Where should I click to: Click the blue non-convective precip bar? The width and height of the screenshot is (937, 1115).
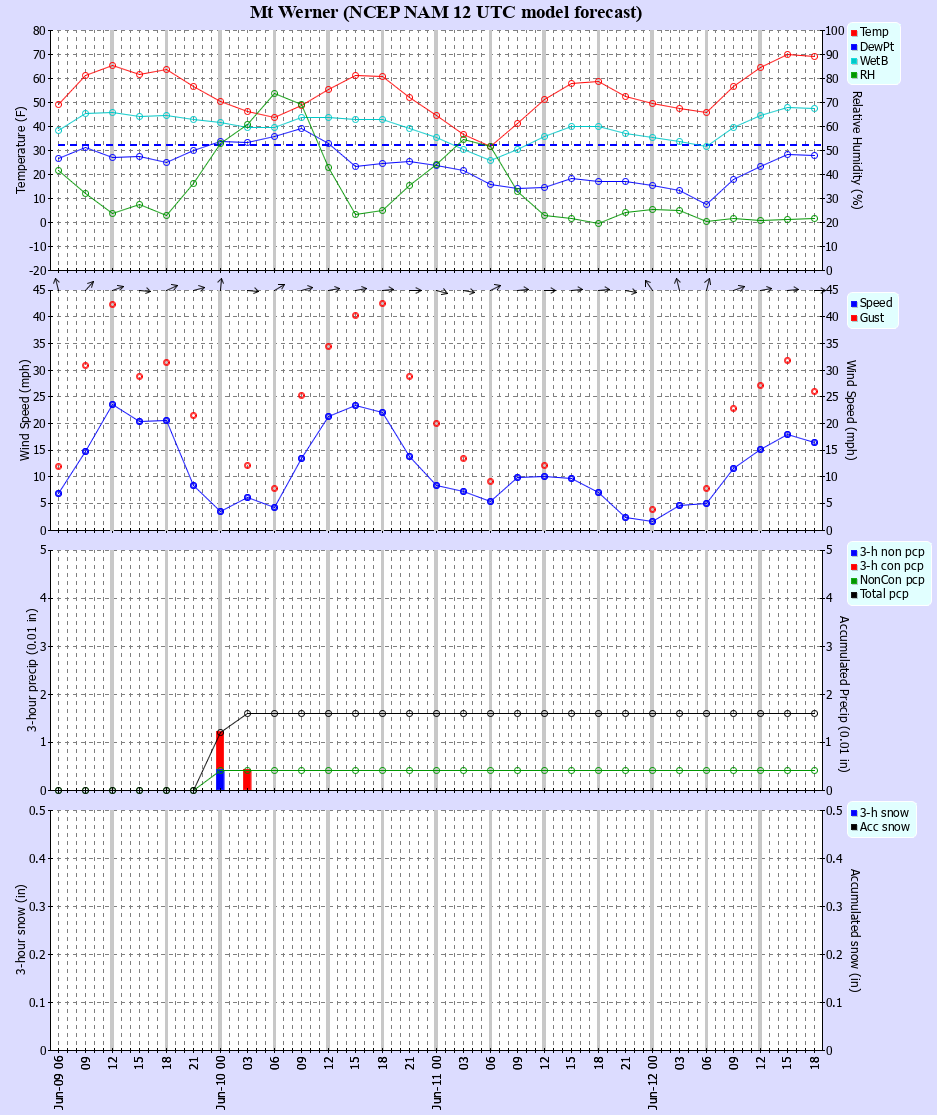(220, 780)
